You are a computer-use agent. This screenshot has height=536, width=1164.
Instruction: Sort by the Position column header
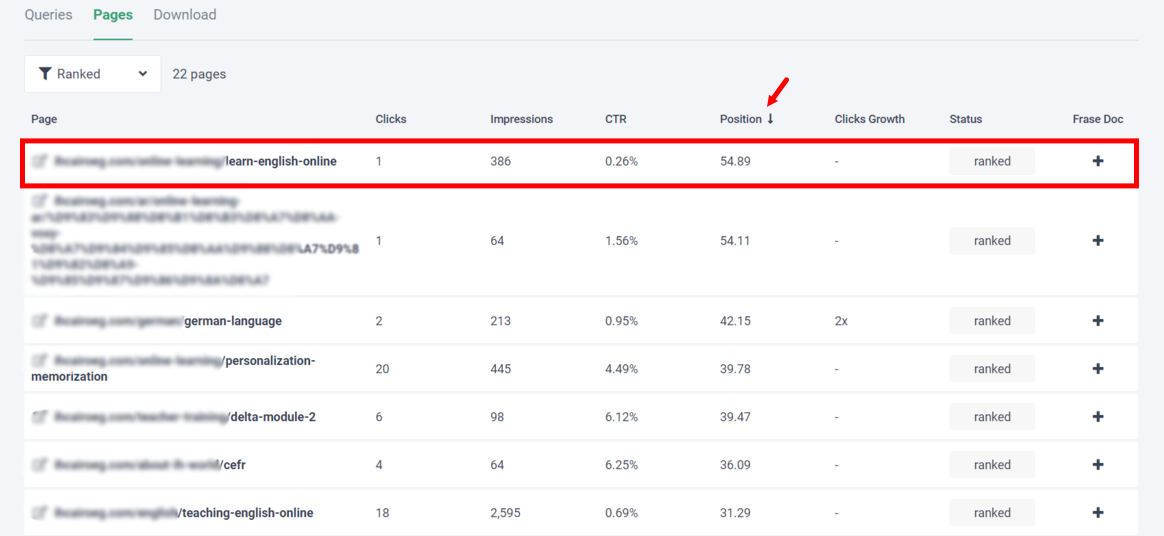pyautogui.click(x=740, y=119)
